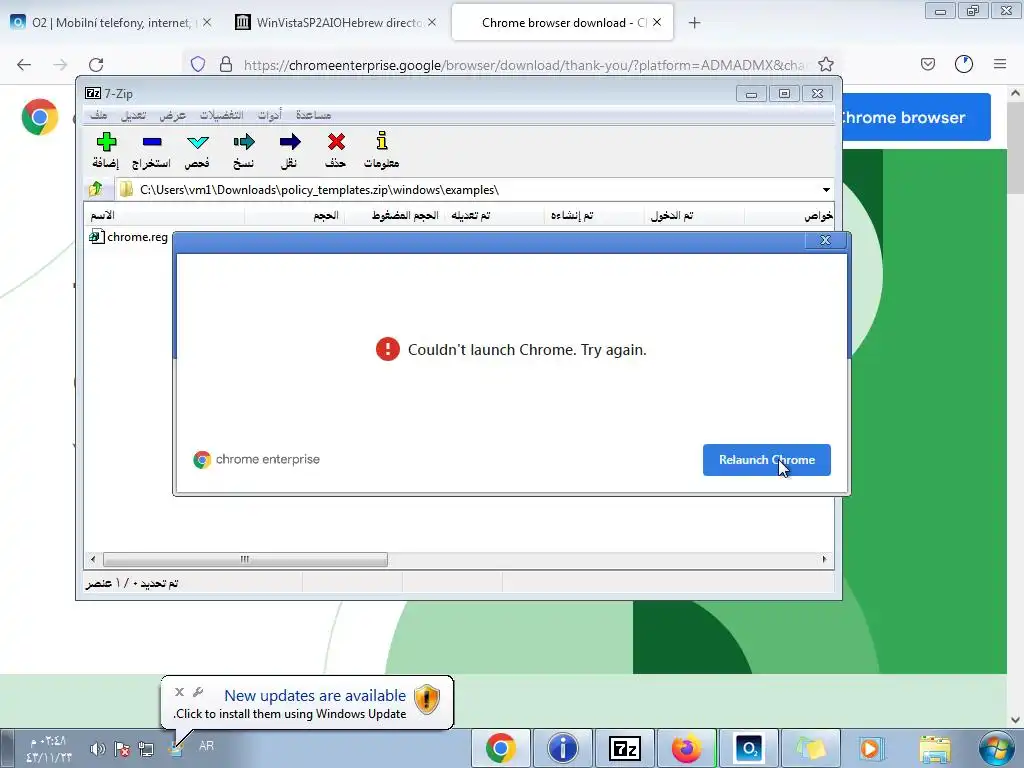Click the 7-Zip scrollbar left arrow
Screen dimensions: 1024x768
point(93,560)
